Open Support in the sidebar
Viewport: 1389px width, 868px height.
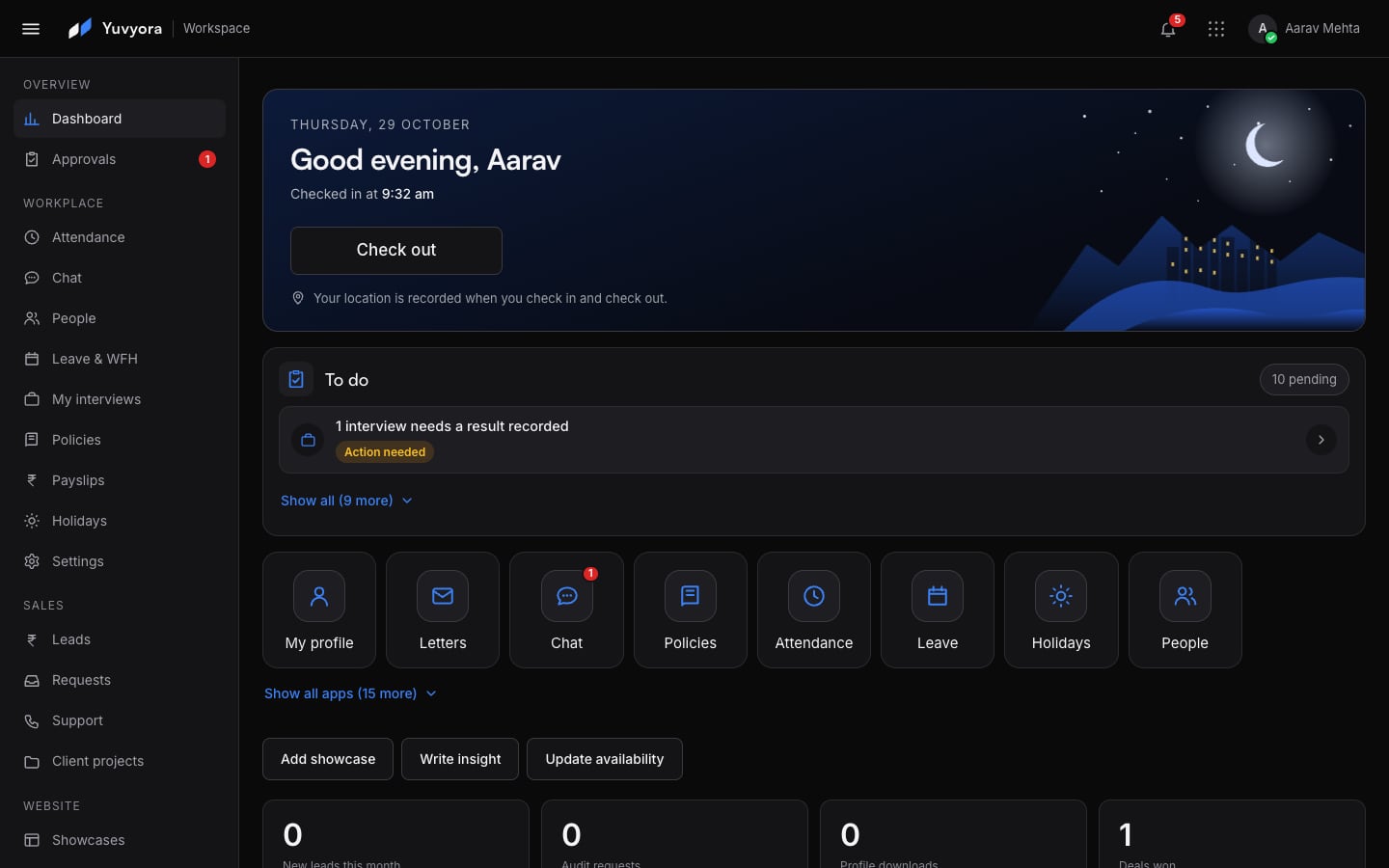pyautogui.click(x=120, y=720)
